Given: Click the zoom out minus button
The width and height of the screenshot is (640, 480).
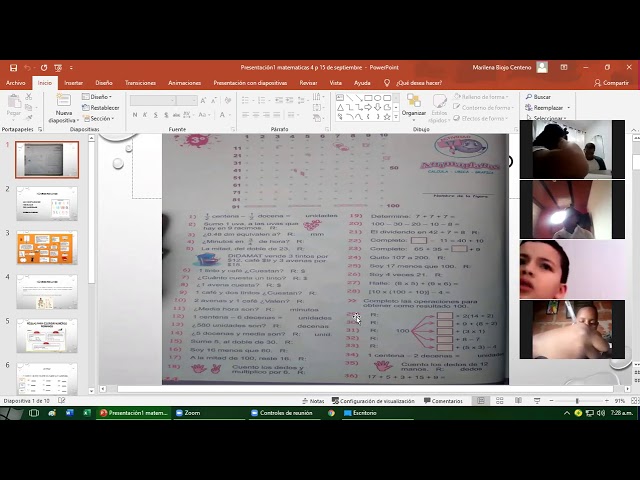Looking at the screenshot, I should [551, 401].
